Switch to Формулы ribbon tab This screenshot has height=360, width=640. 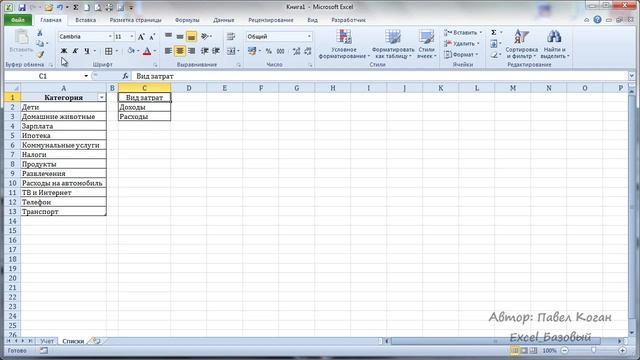point(187,20)
